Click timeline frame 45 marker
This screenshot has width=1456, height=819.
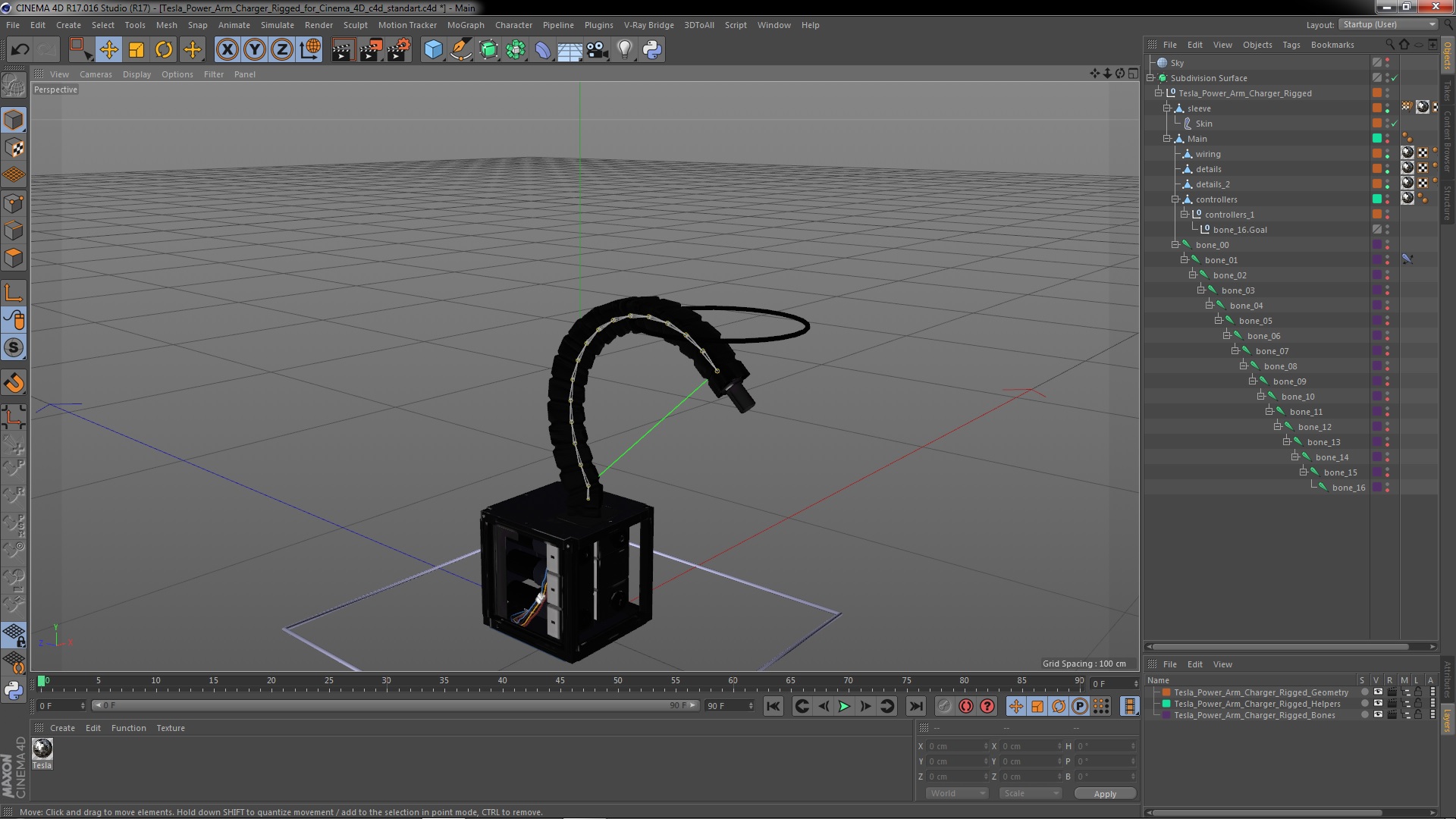click(x=560, y=681)
